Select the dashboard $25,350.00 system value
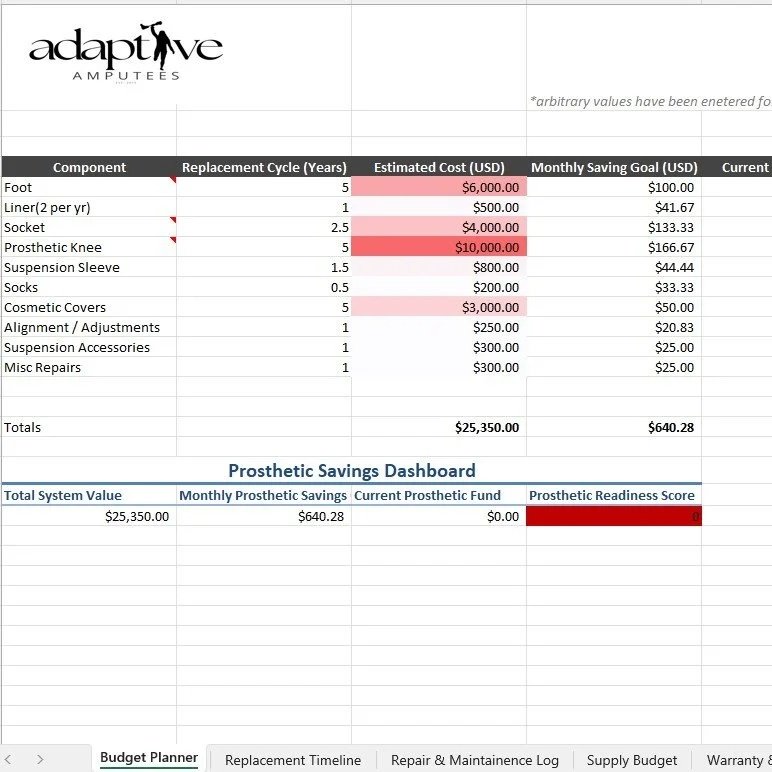Viewport: 772px width, 772px height. click(x=89, y=516)
